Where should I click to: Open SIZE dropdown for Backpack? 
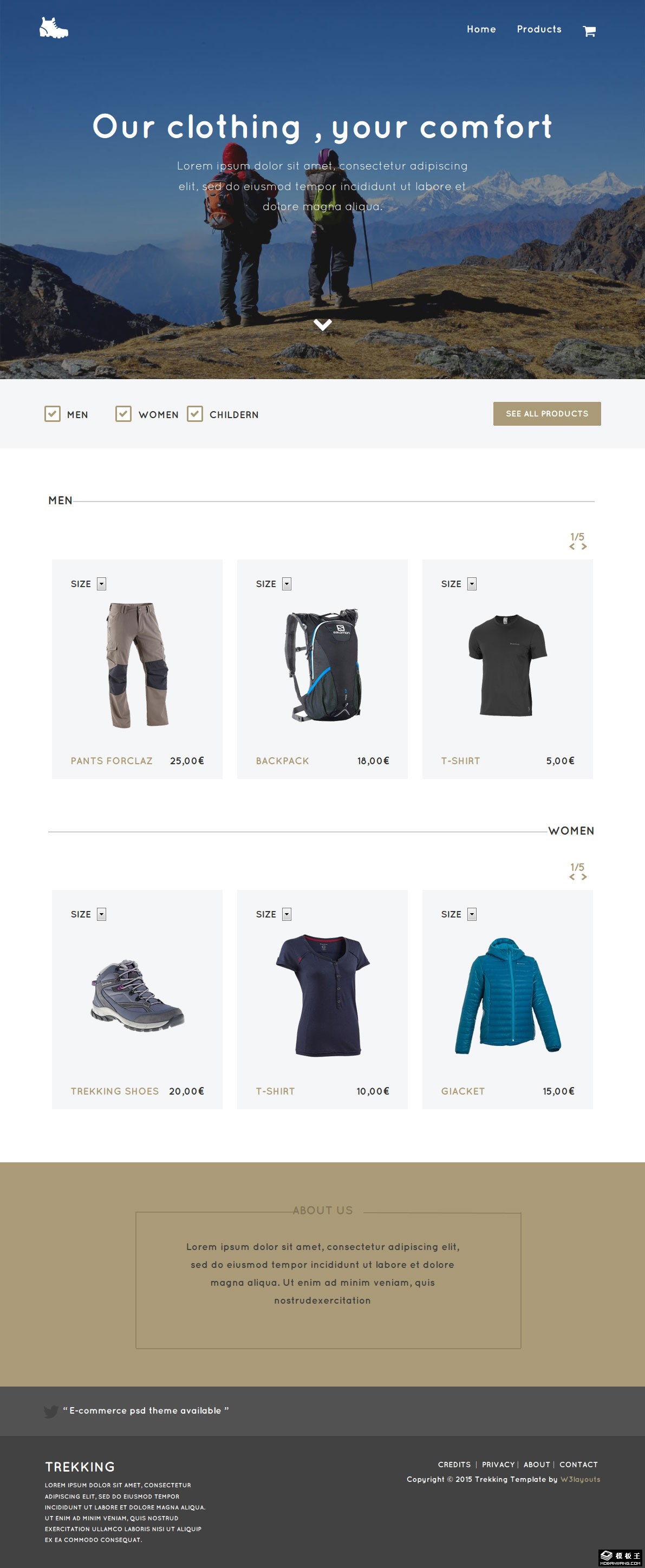286,584
